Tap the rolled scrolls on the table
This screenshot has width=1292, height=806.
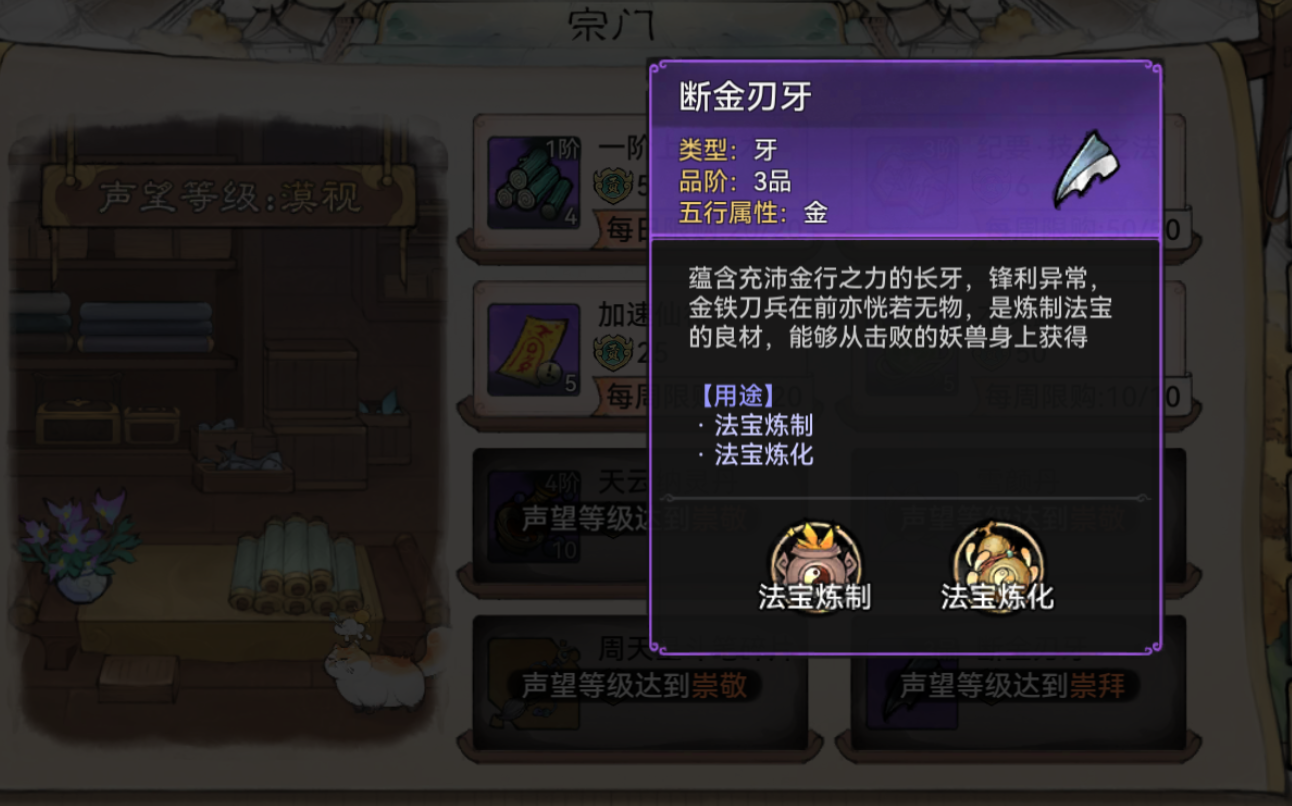point(295,563)
